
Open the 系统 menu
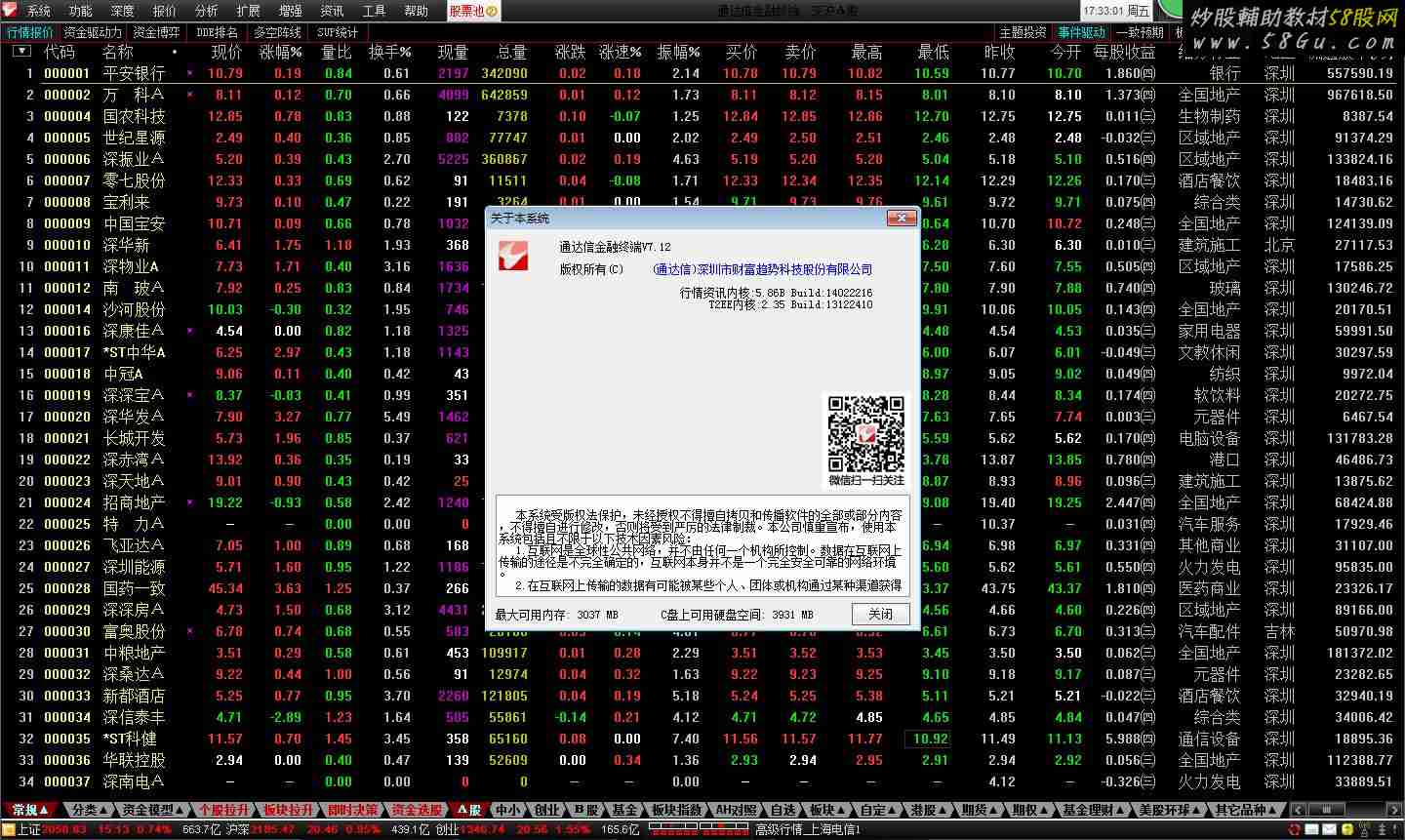[x=39, y=11]
